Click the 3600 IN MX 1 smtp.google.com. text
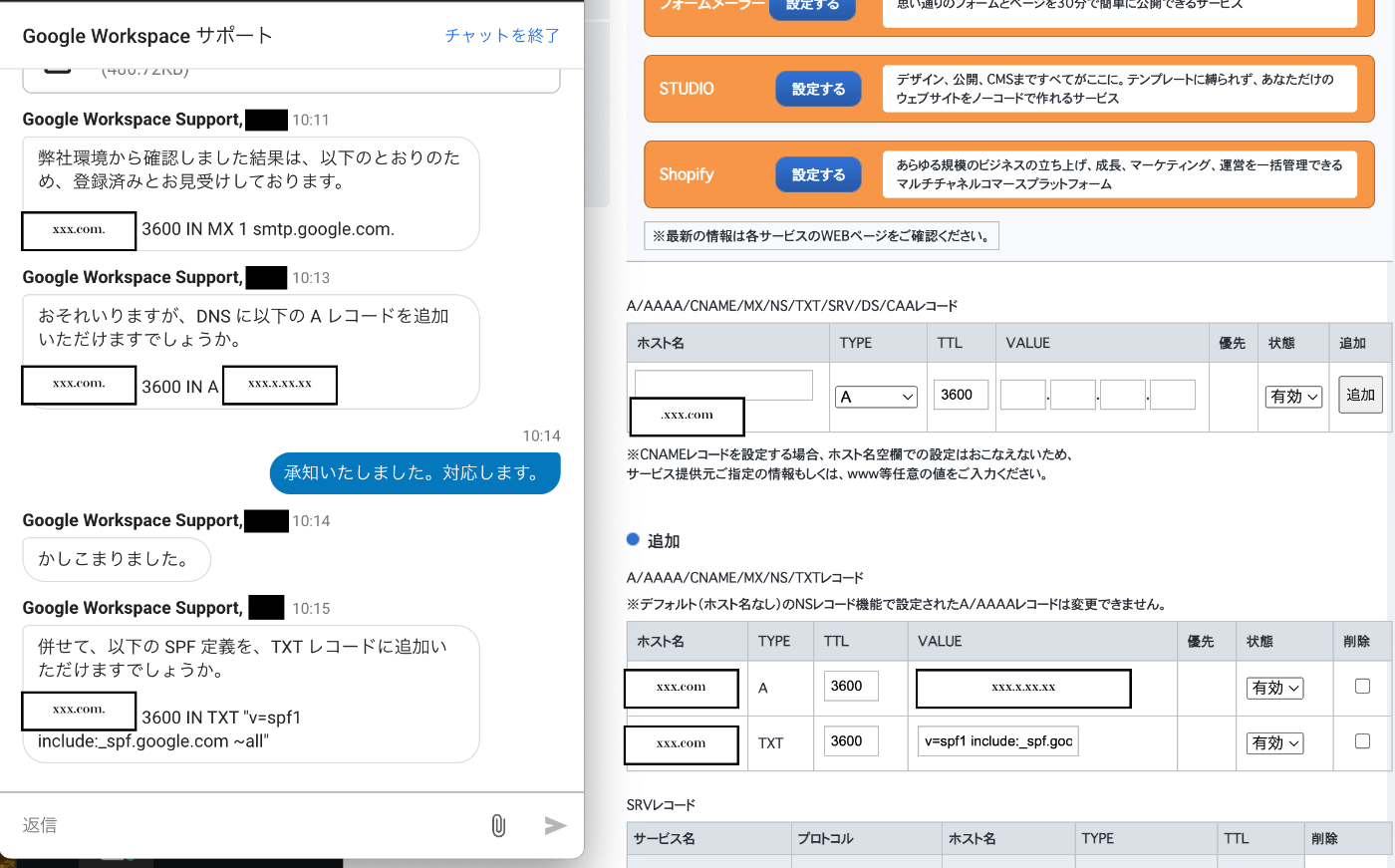The height and width of the screenshot is (868, 1395). click(x=268, y=229)
